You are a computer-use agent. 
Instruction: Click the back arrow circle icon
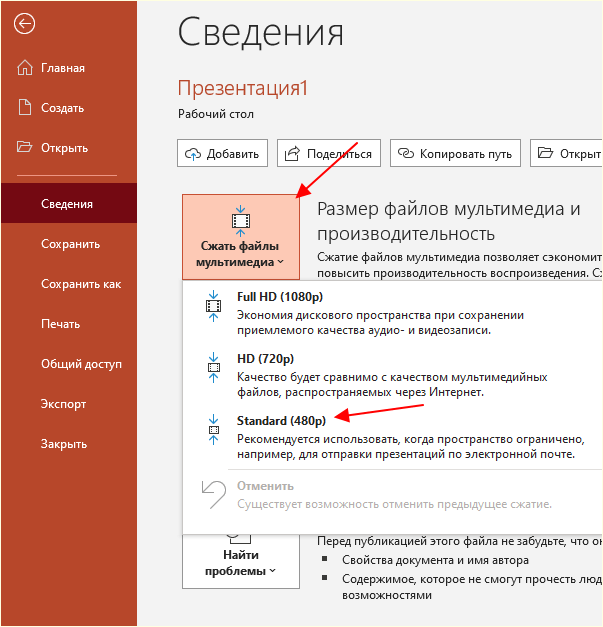click(x=24, y=24)
